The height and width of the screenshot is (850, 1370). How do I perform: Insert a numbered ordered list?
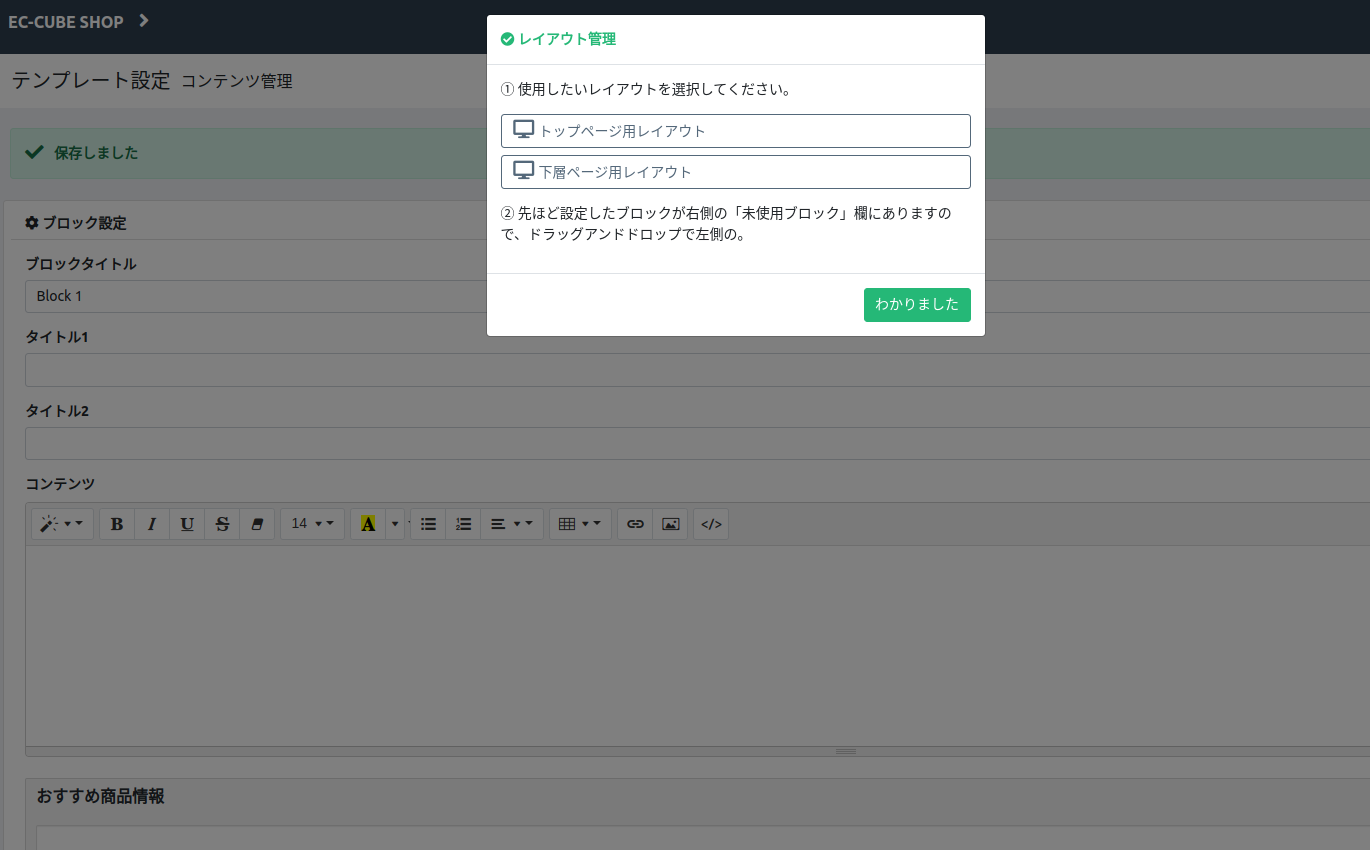pyautogui.click(x=463, y=524)
